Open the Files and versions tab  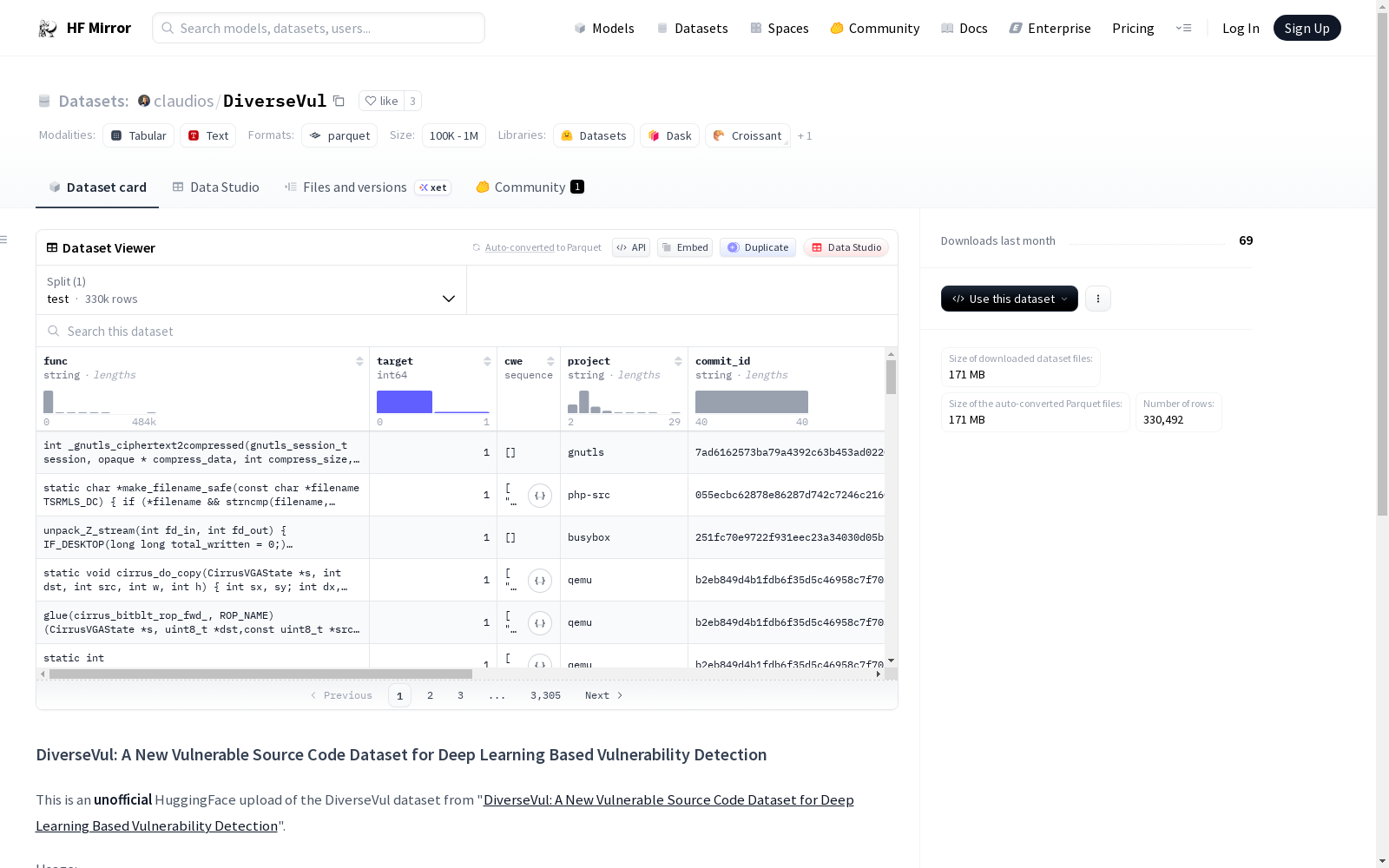367,187
